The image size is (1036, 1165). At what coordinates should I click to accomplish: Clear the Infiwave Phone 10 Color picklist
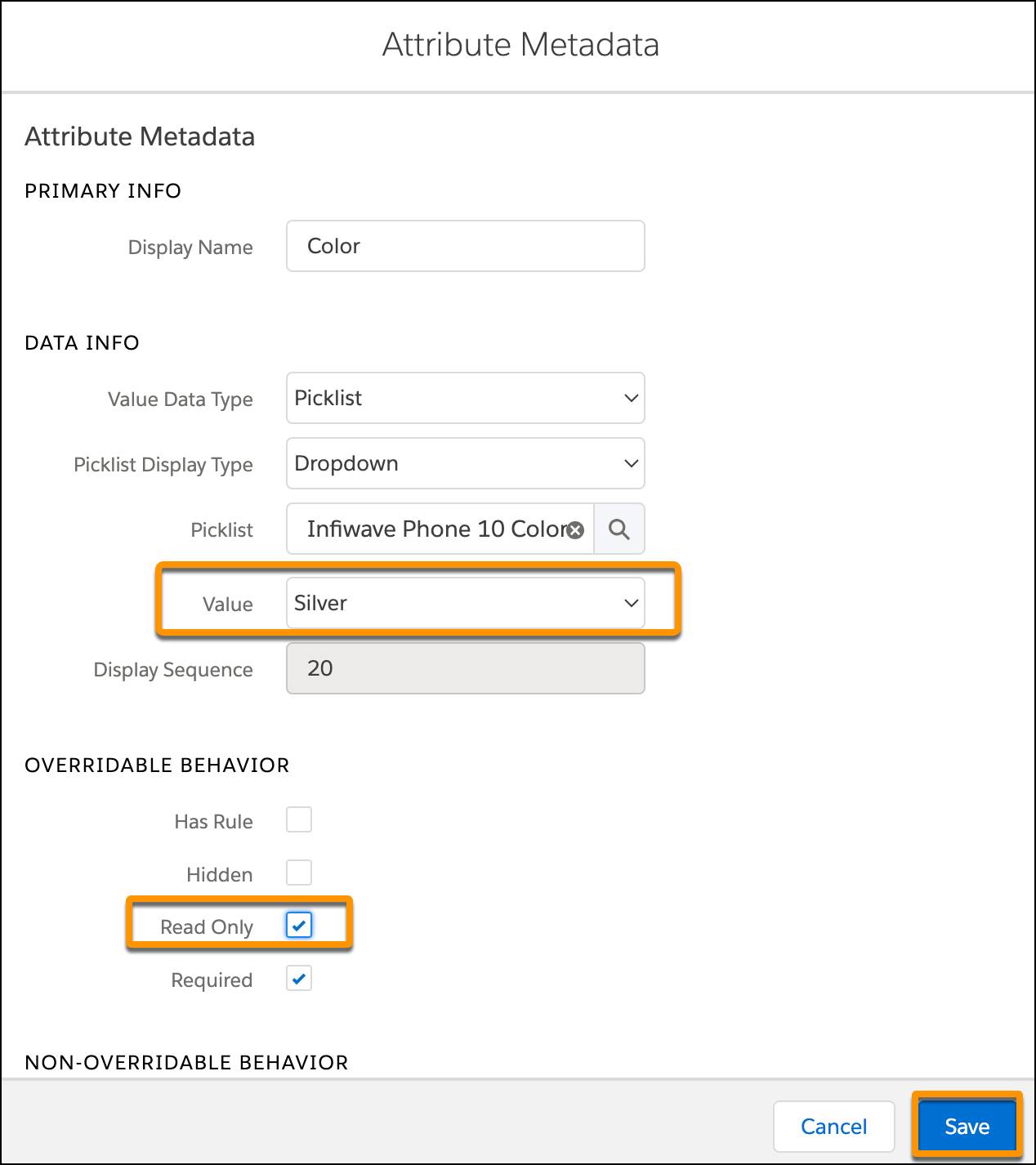[576, 530]
